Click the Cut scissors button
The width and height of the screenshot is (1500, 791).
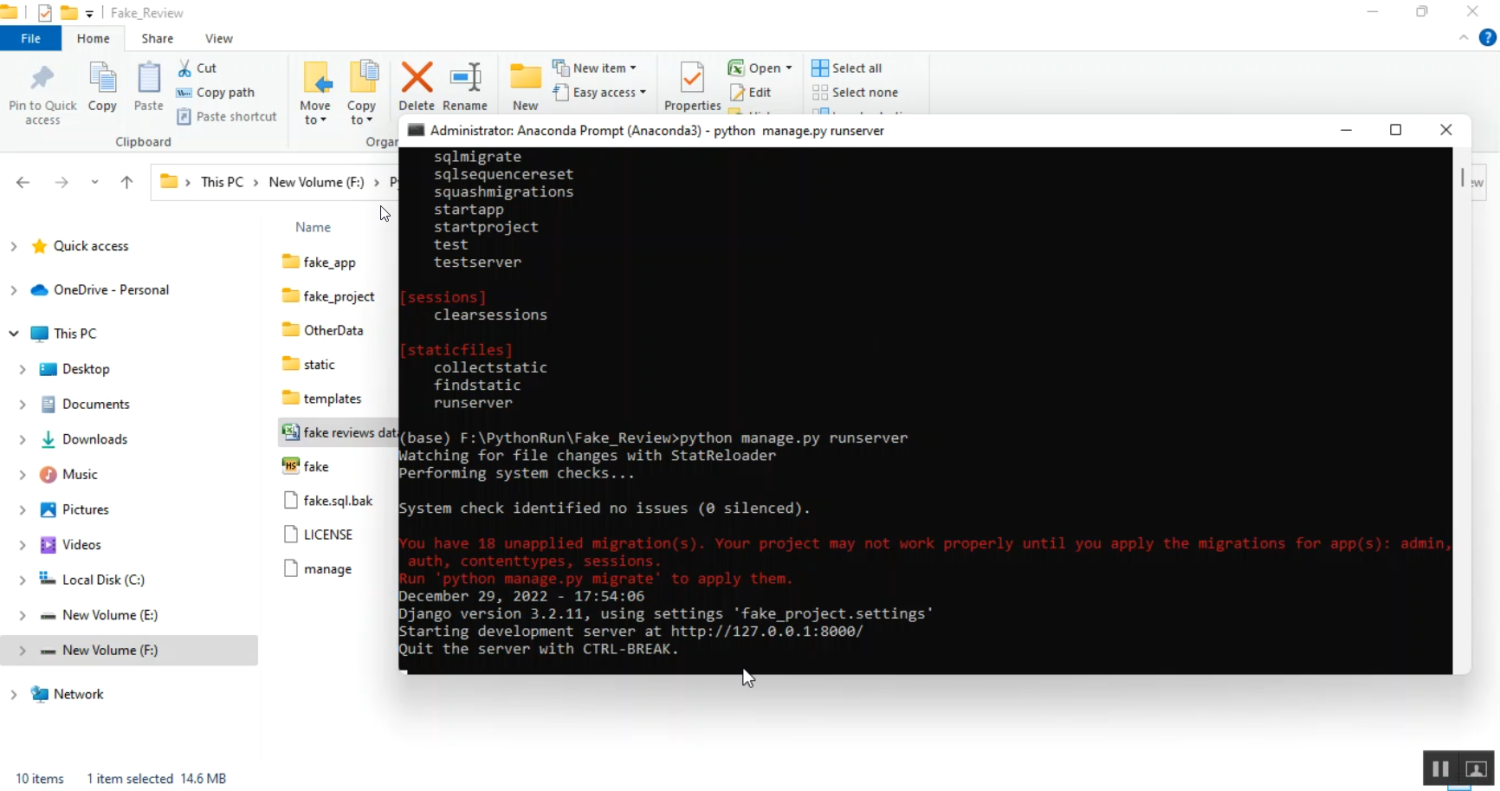click(196, 68)
